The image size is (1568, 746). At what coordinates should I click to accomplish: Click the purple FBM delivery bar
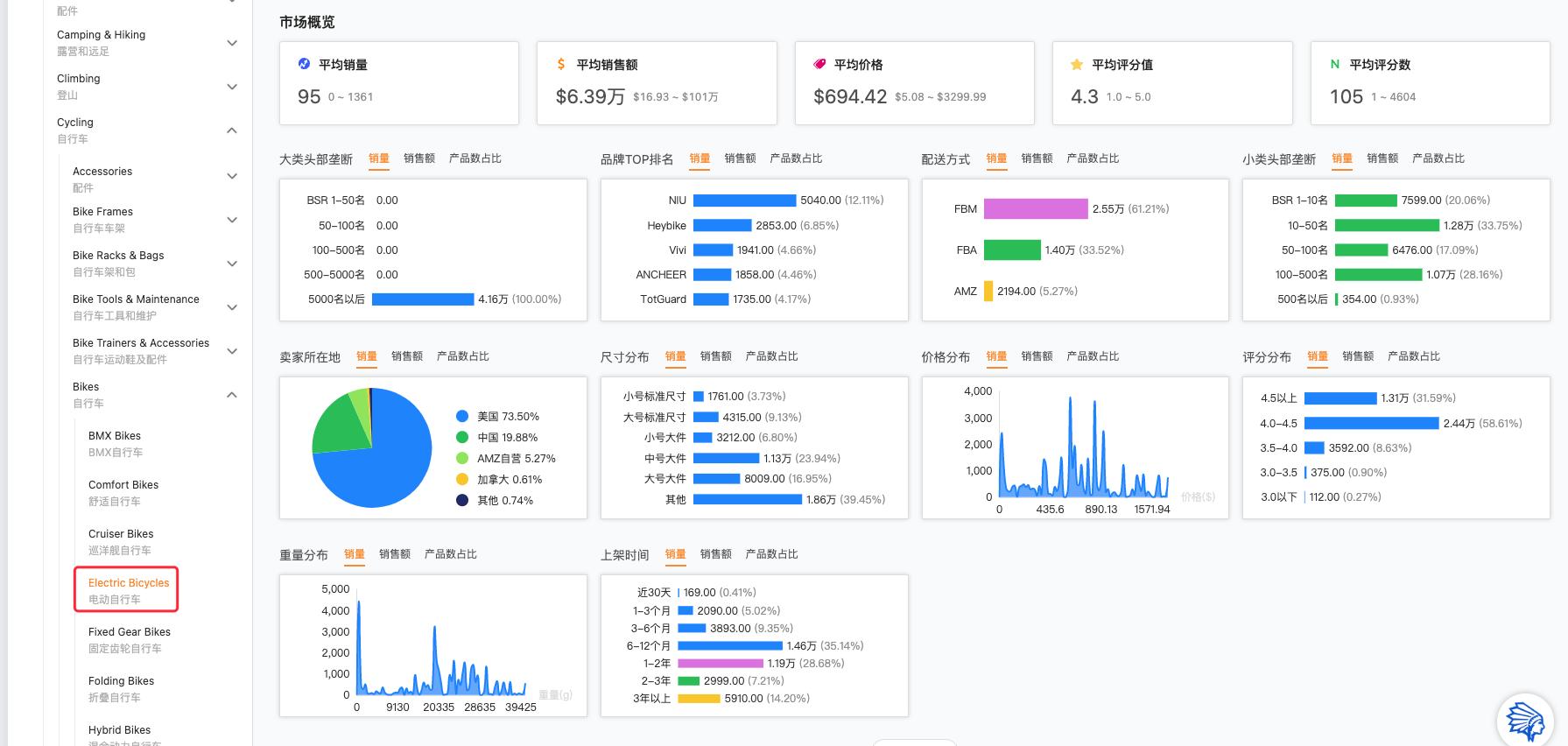pyautogui.click(x=1035, y=208)
